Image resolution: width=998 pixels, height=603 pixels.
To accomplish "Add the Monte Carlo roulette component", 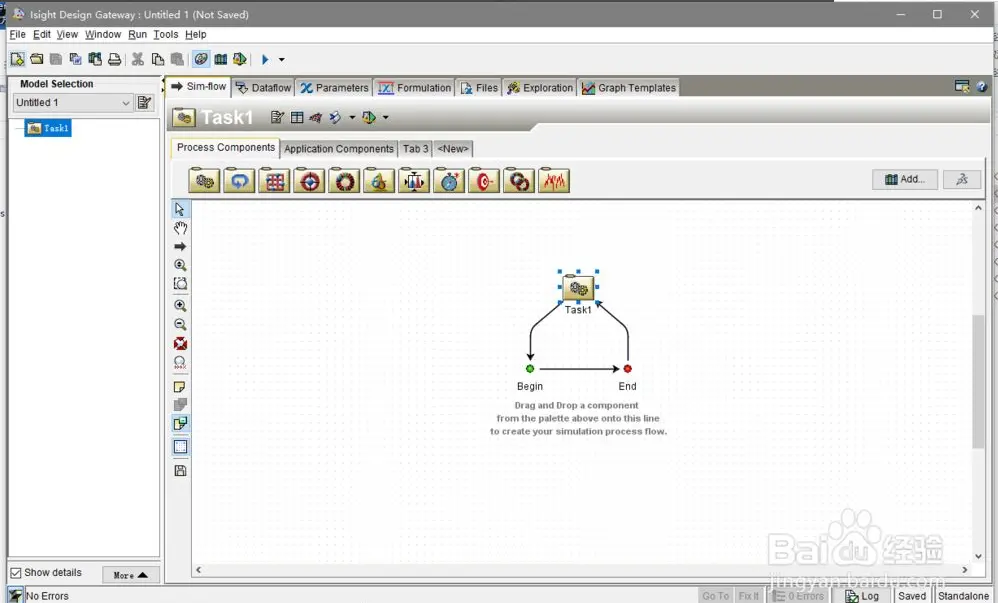I will coord(344,181).
